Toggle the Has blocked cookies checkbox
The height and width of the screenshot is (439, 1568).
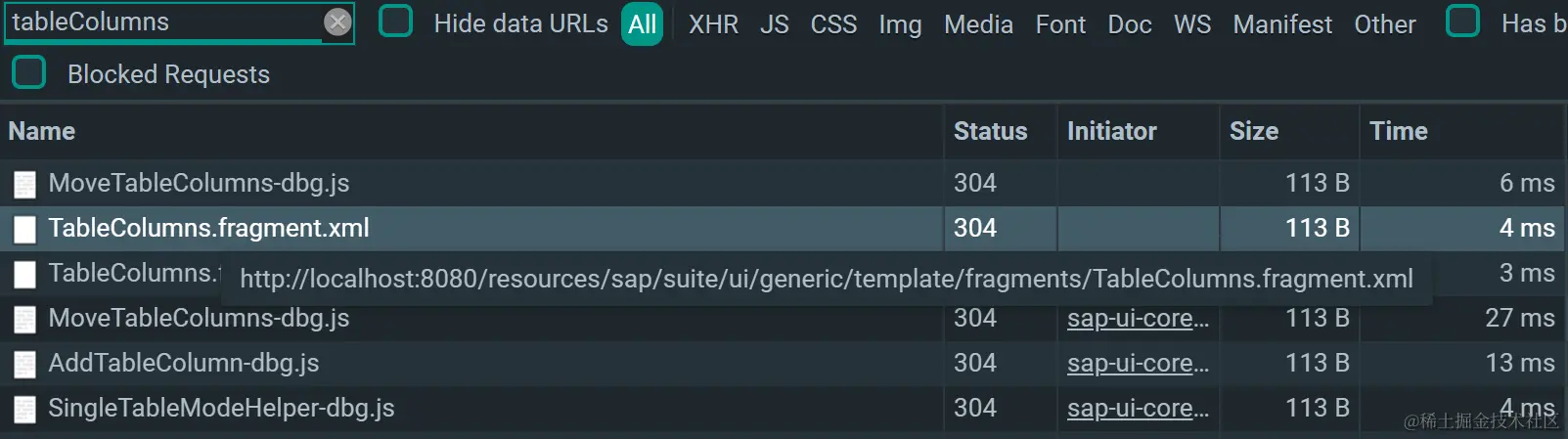1462,22
